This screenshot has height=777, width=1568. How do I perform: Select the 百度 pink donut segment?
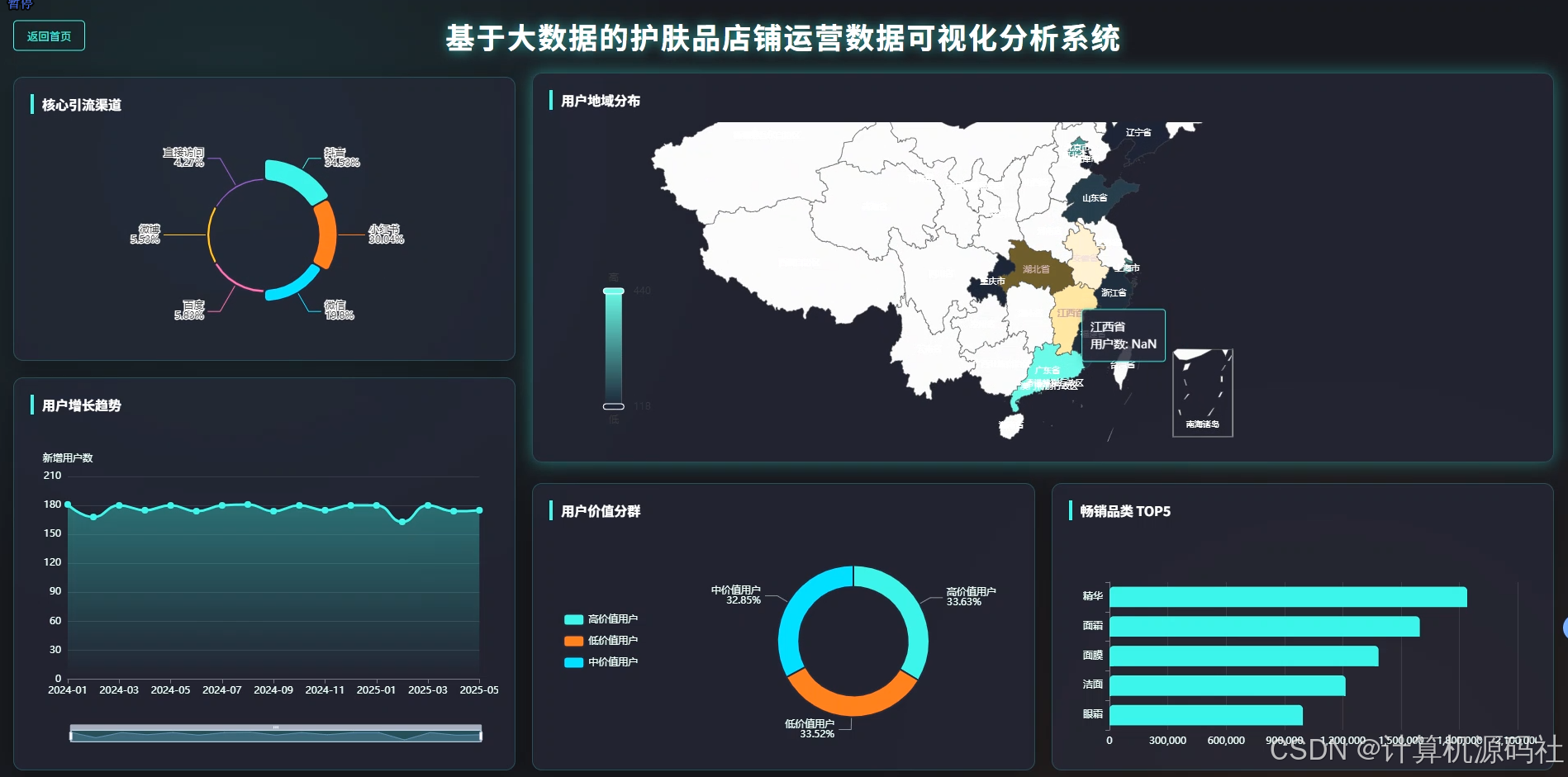236,280
